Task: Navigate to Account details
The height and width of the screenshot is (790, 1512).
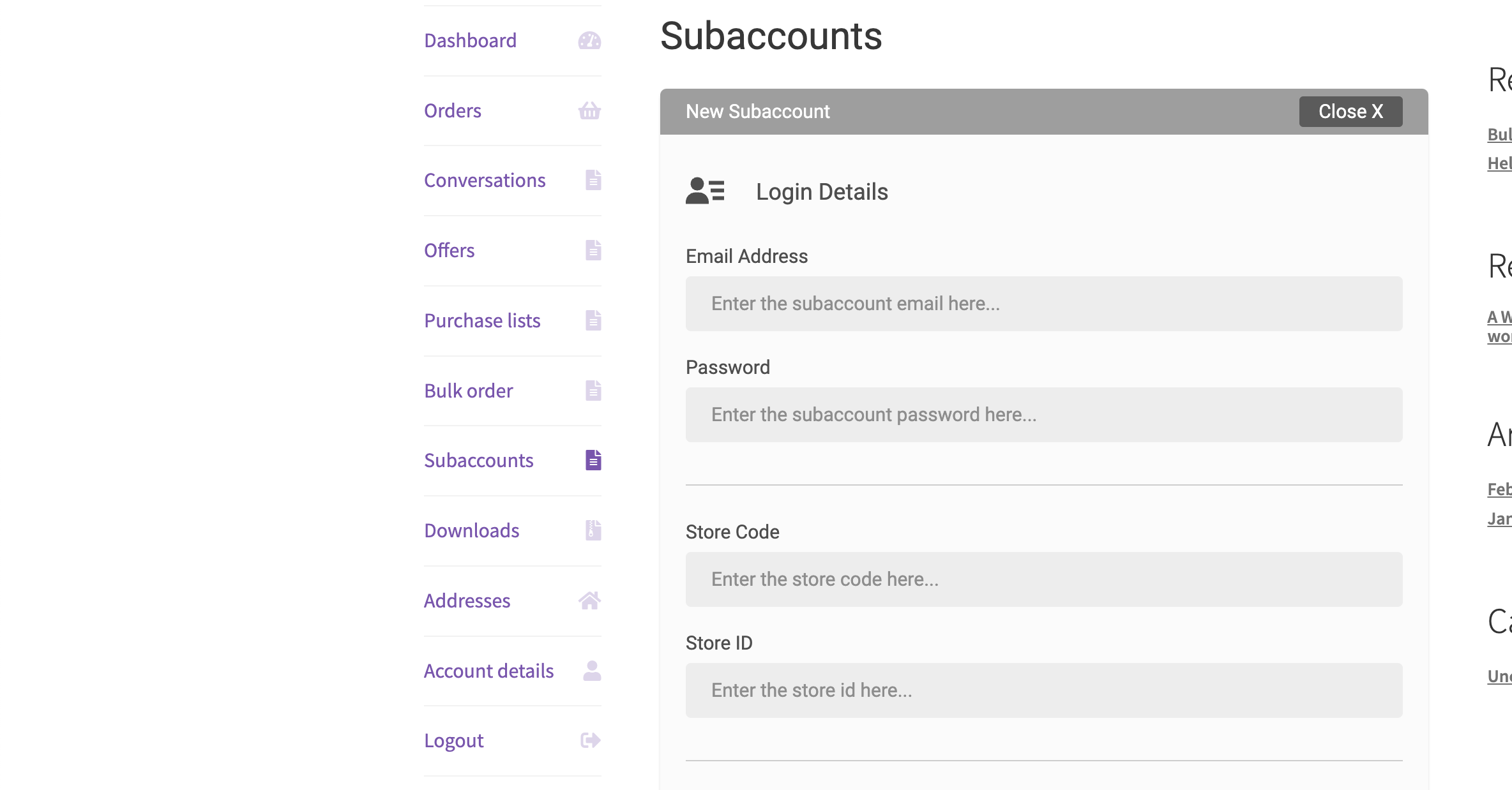Action: tap(488, 671)
